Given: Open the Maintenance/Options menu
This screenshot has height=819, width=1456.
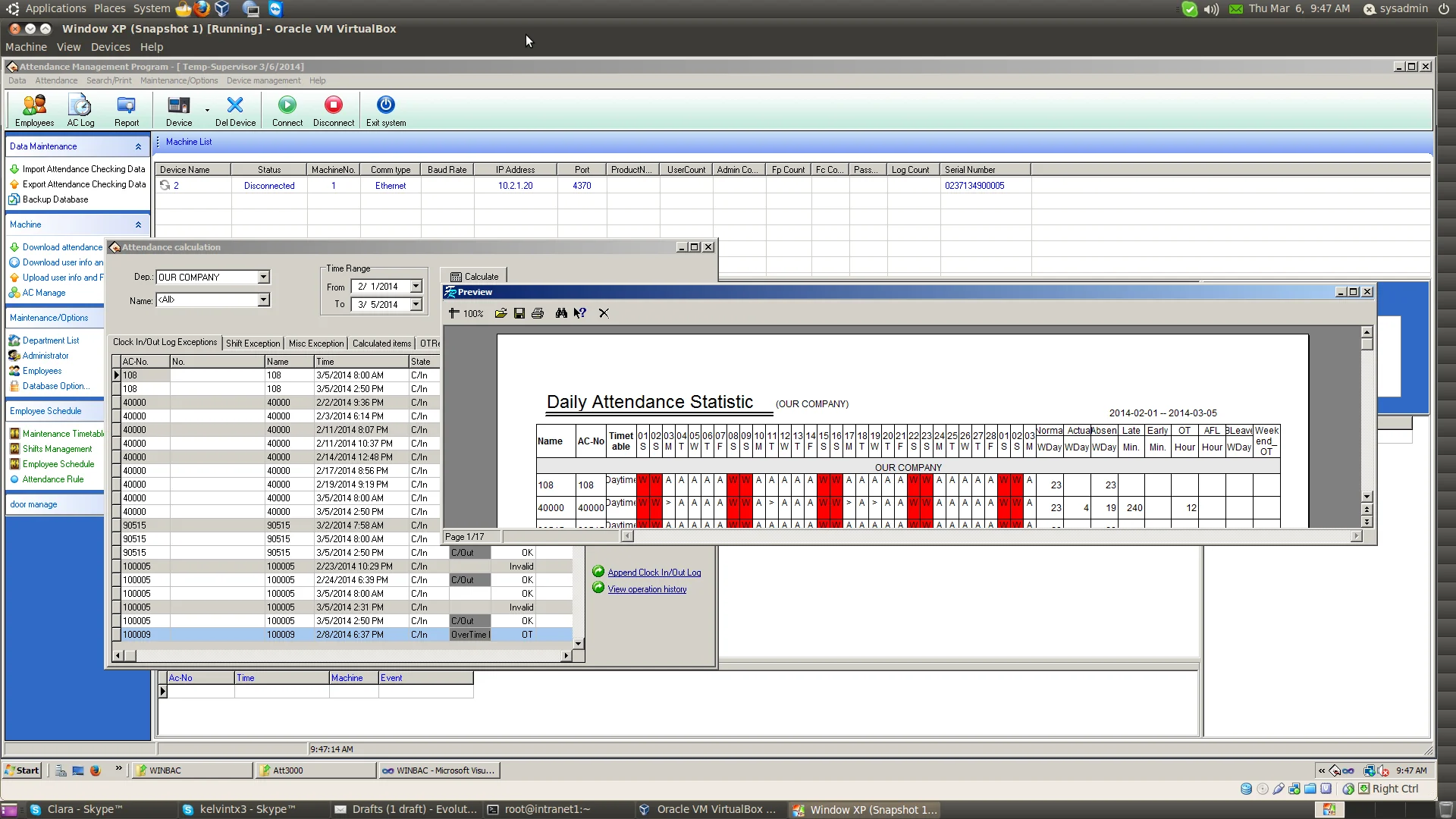Looking at the screenshot, I should pos(178,80).
